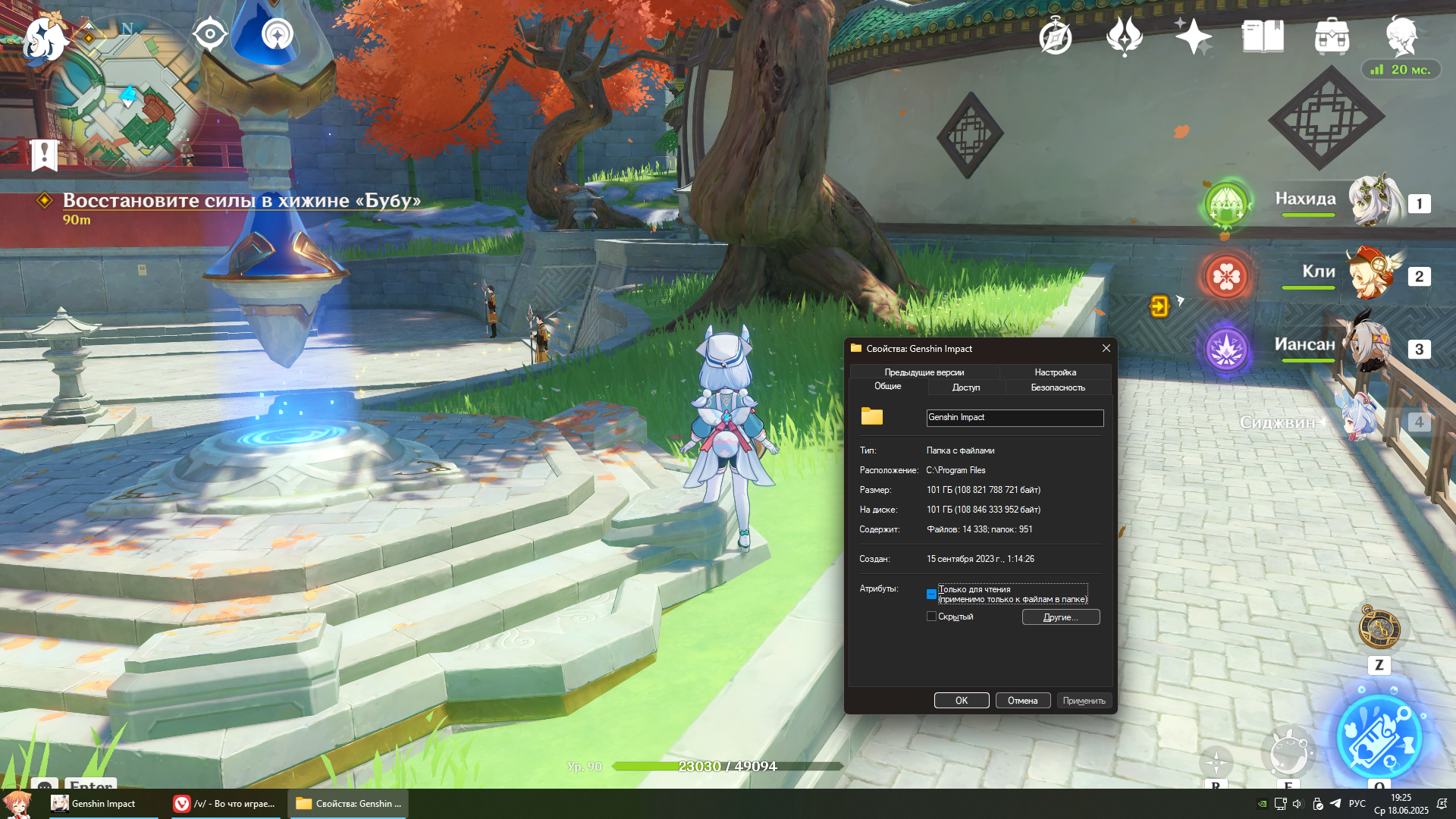Open the Start character avatar taskbar icon
This screenshot has height=819, width=1456.
[17, 804]
